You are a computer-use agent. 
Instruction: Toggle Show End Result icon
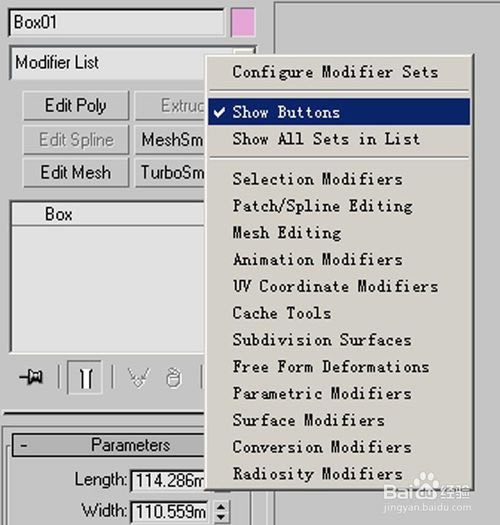click(85, 377)
